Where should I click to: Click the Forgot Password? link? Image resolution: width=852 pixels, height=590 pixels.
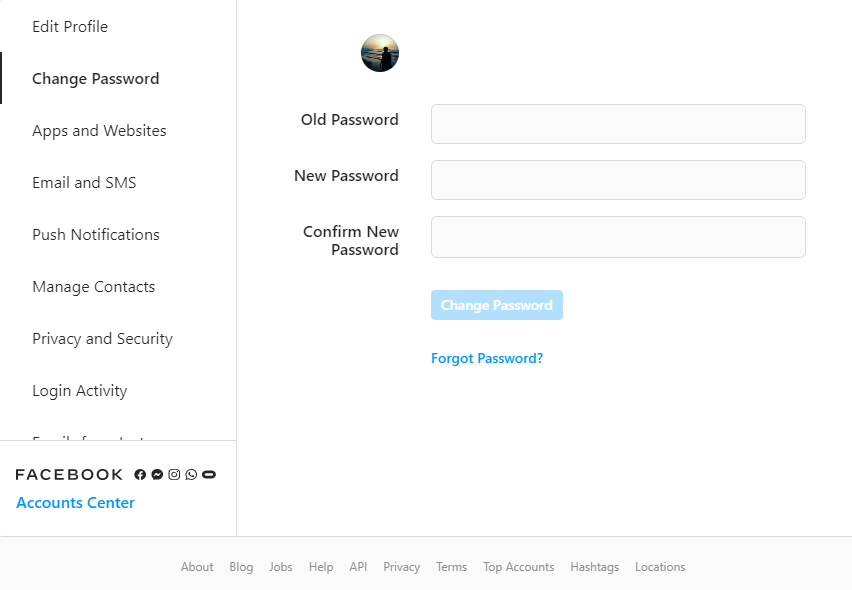487,358
